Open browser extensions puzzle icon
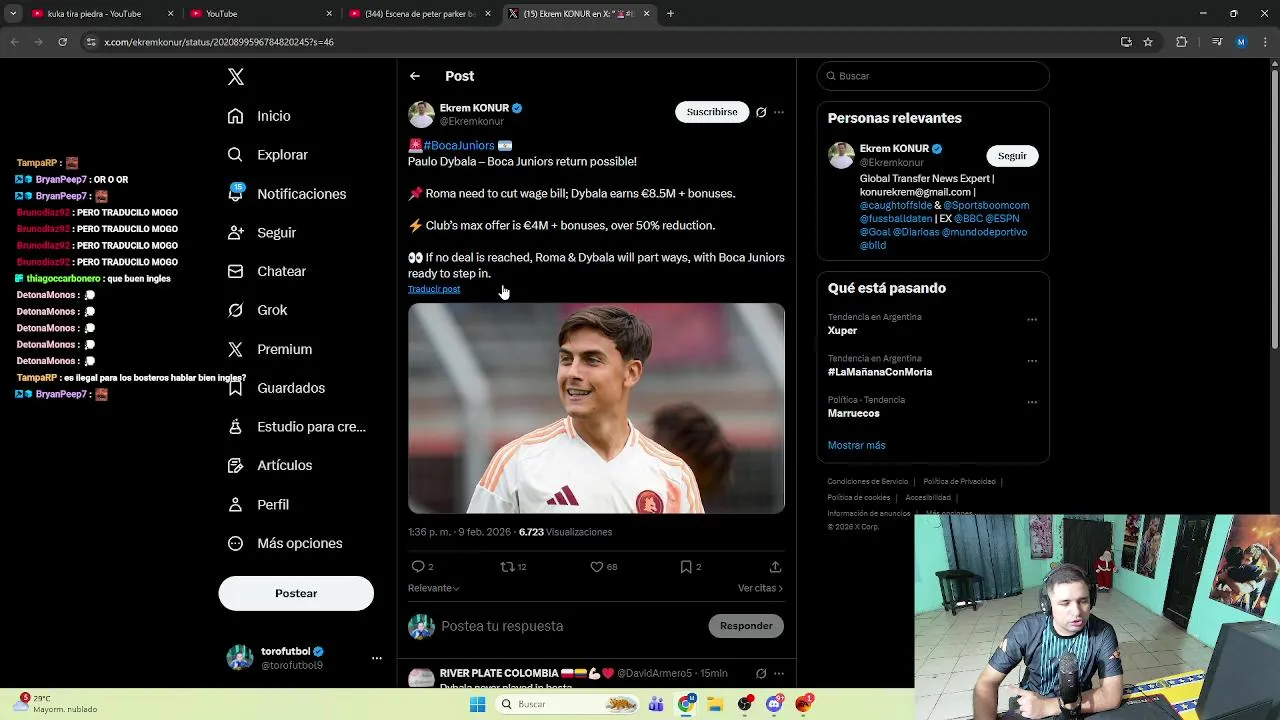The image size is (1280, 720). [1182, 42]
